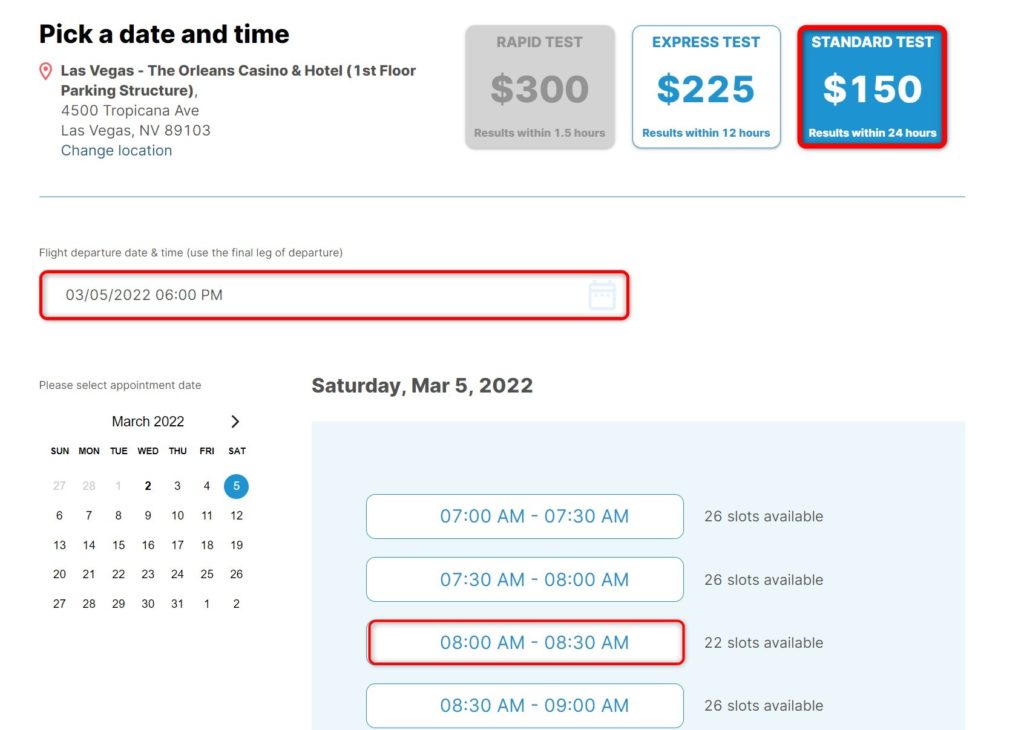Select the Rapid Test $300 option
Image resolution: width=1024 pixels, height=730 pixels.
click(540, 87)
